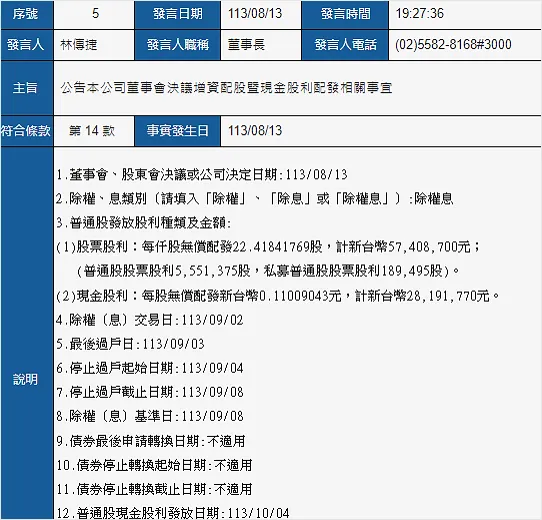The height and width of the screenshot is (520, 542).
Task: Click the 發言時間 header cell
Action: [x=345, y=15]
